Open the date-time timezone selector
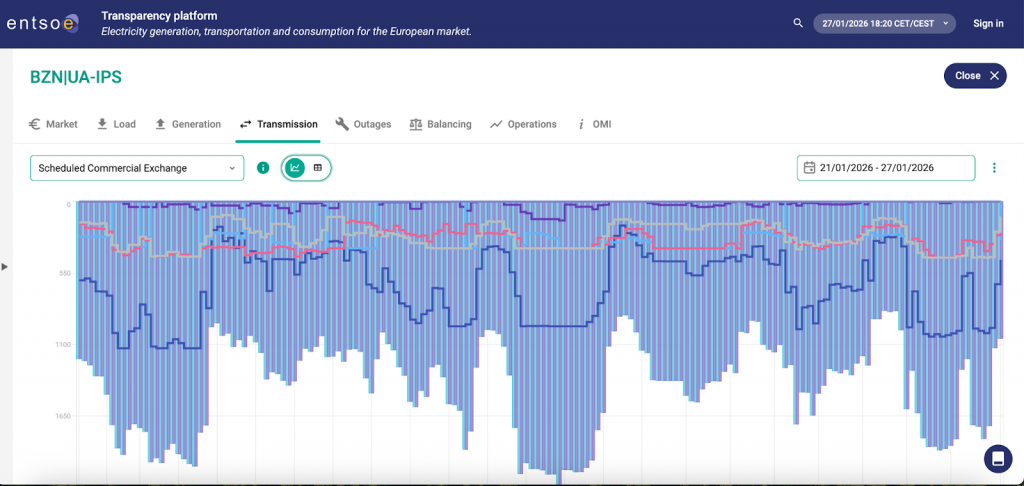The width and height of the screenshot is (1024, 486). 884,23
